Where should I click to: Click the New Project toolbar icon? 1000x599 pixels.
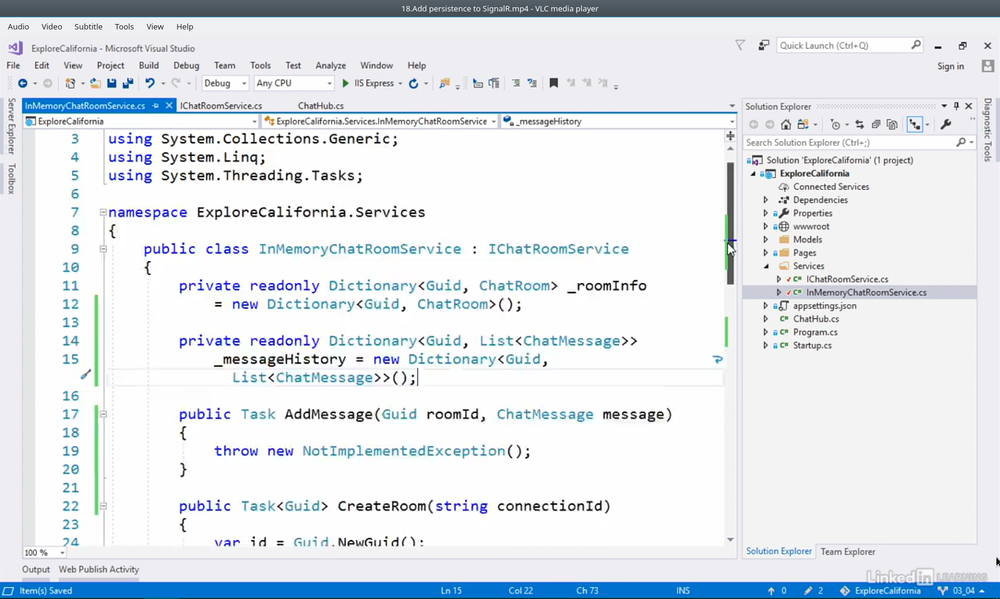click(x=70, y=84)
